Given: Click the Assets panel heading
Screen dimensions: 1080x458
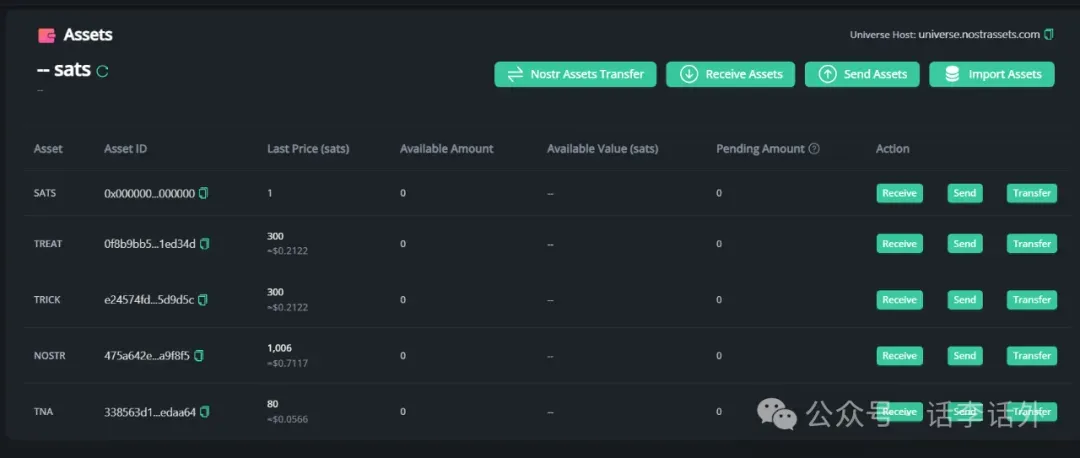Looking at the screenshot, I should 87,34.
